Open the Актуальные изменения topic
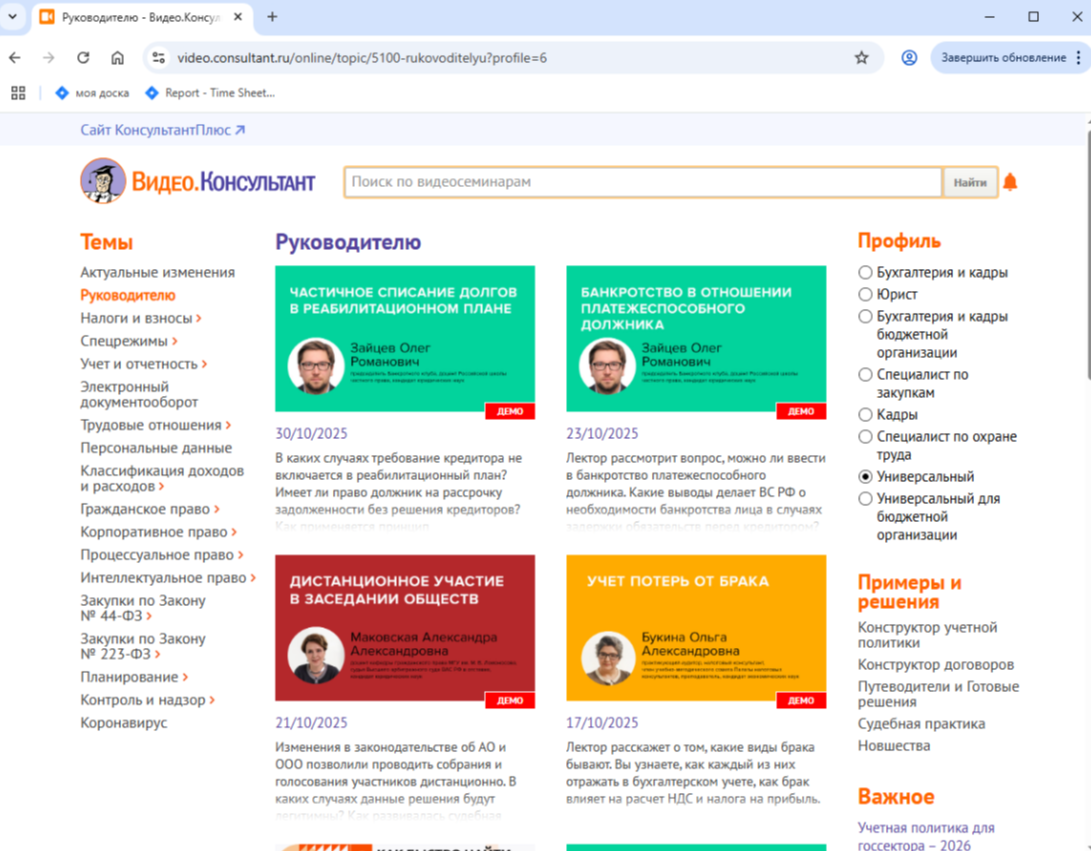The height and width of the screenshot is (851, 1091). tap(157, 272)
